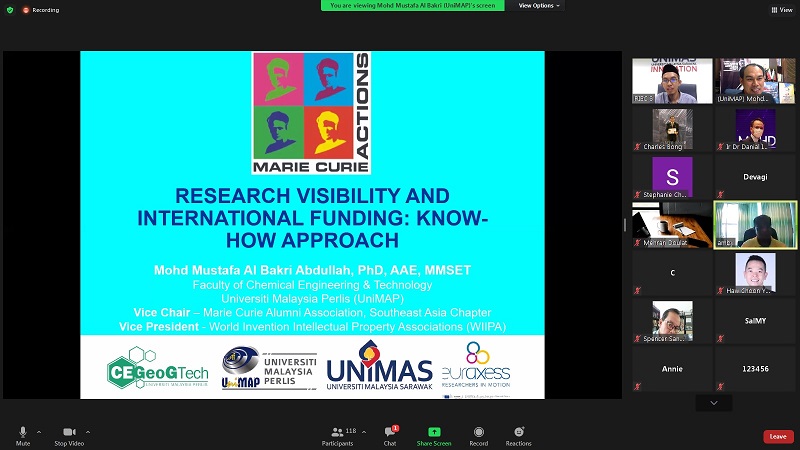Click the Share Screen button
800x450 pixels.
point(434,436)
